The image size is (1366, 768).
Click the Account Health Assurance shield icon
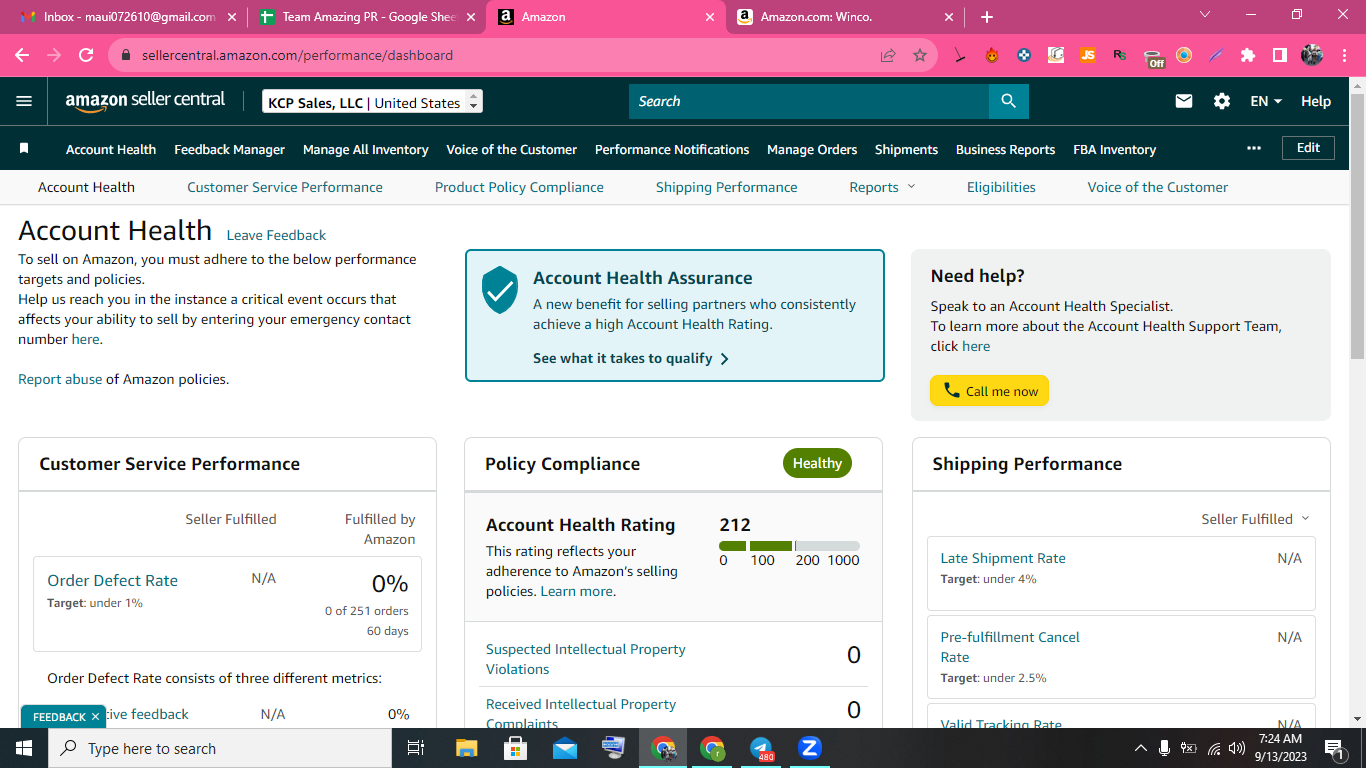(x=500, y=290)
